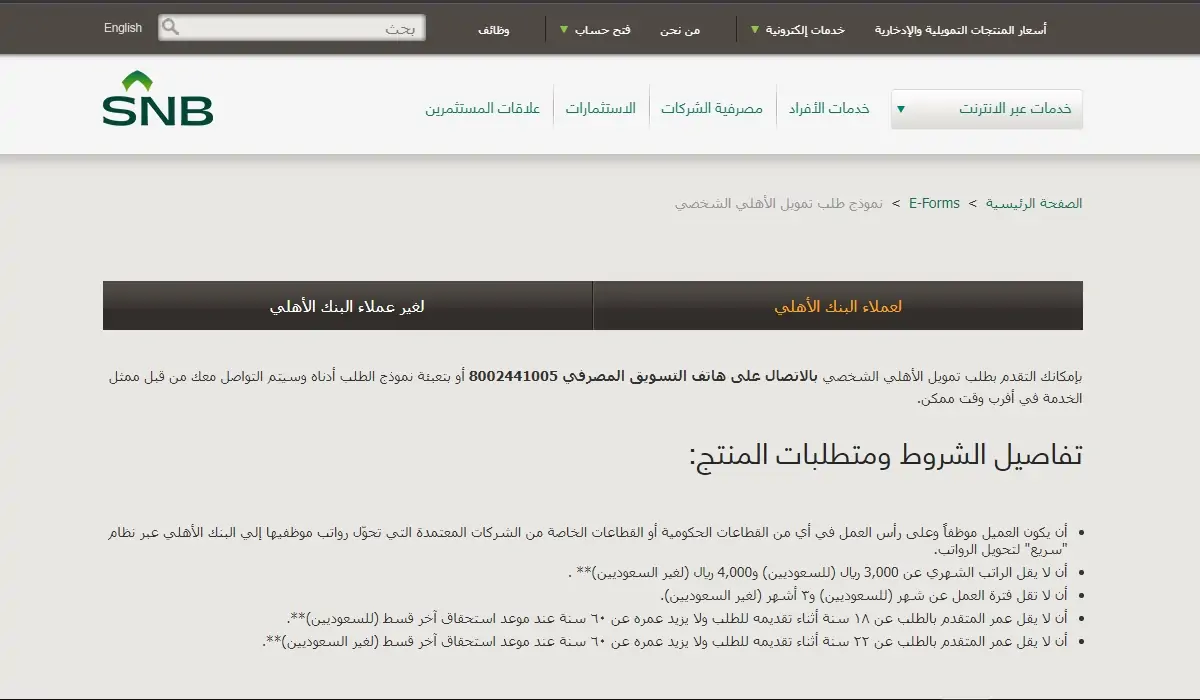The height and width of the screenshot is (700, 1200).
Task: Click the bullet about فترة العمل عن شهر
Action: point(863,596)
